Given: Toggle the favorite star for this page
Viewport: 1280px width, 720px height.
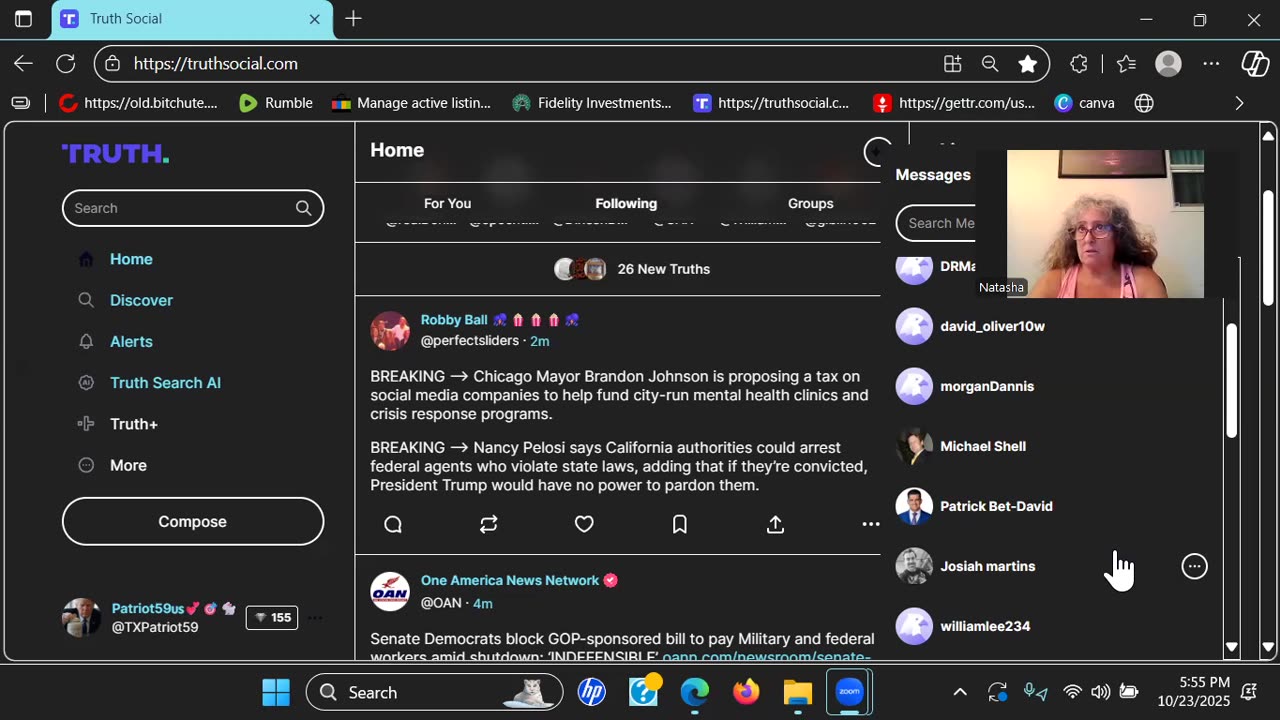Looking at the screenshot, I should pos(1027,63).
